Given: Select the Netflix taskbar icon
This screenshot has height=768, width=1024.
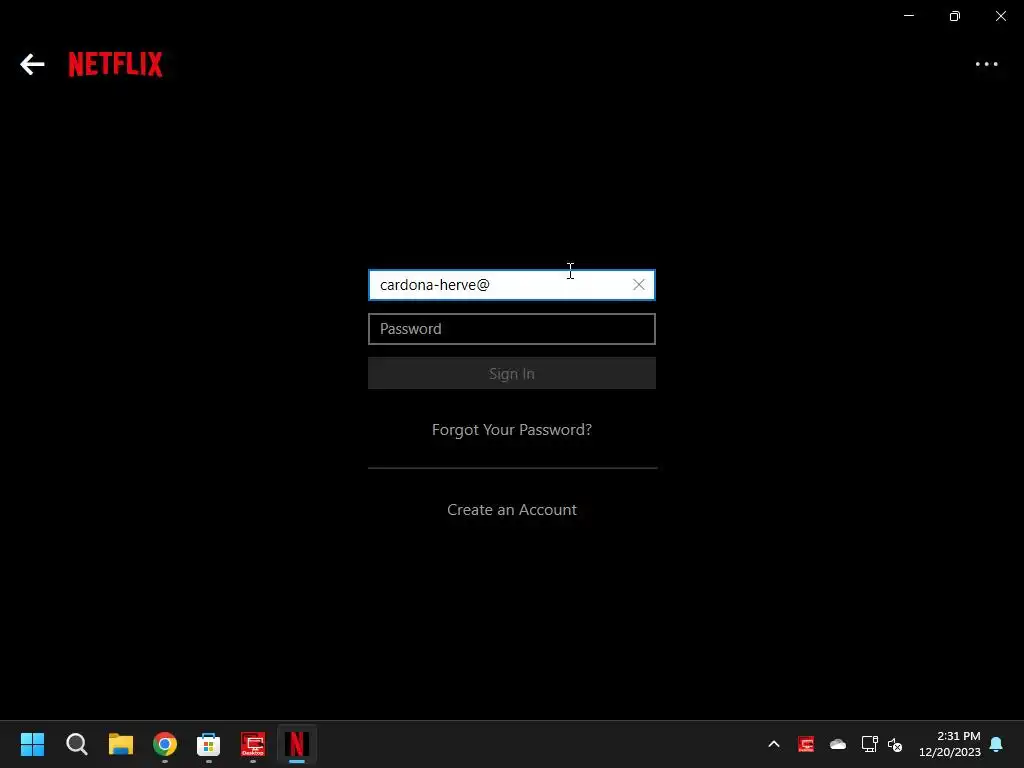Looking at the screenshot, I should point(296,744).
